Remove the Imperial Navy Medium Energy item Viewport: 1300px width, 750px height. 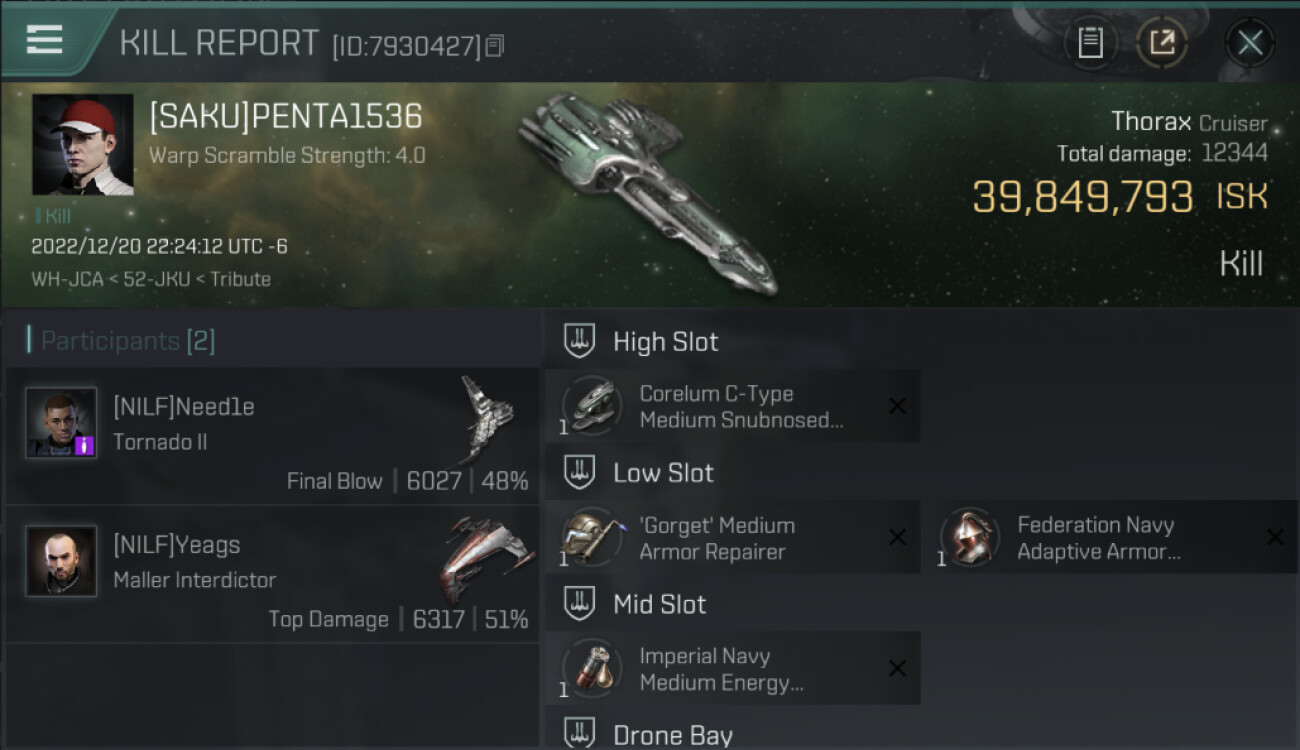coord(897,668)
